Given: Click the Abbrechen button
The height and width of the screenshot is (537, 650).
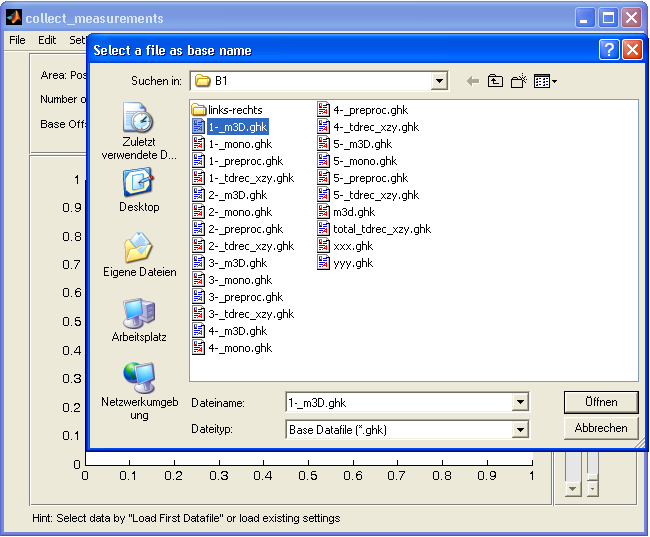Looking at the screenshot, I should (x=601, y=428).
